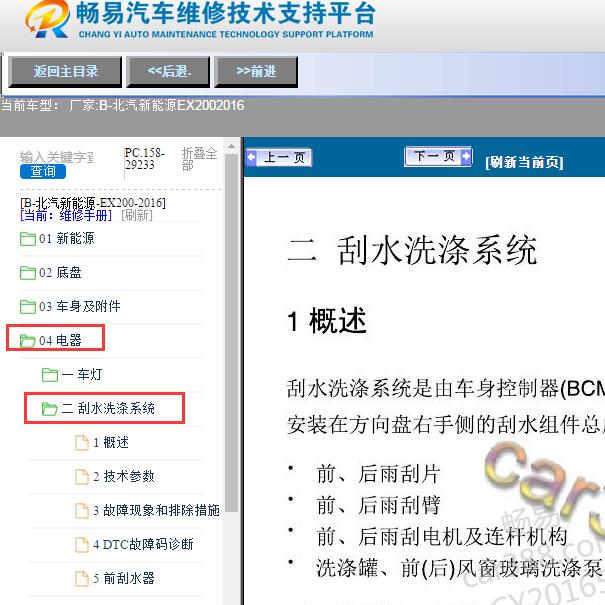Viewport: 605px width, 605px height.
Task: Open the 1 概述 page
Action: [111, 442]
